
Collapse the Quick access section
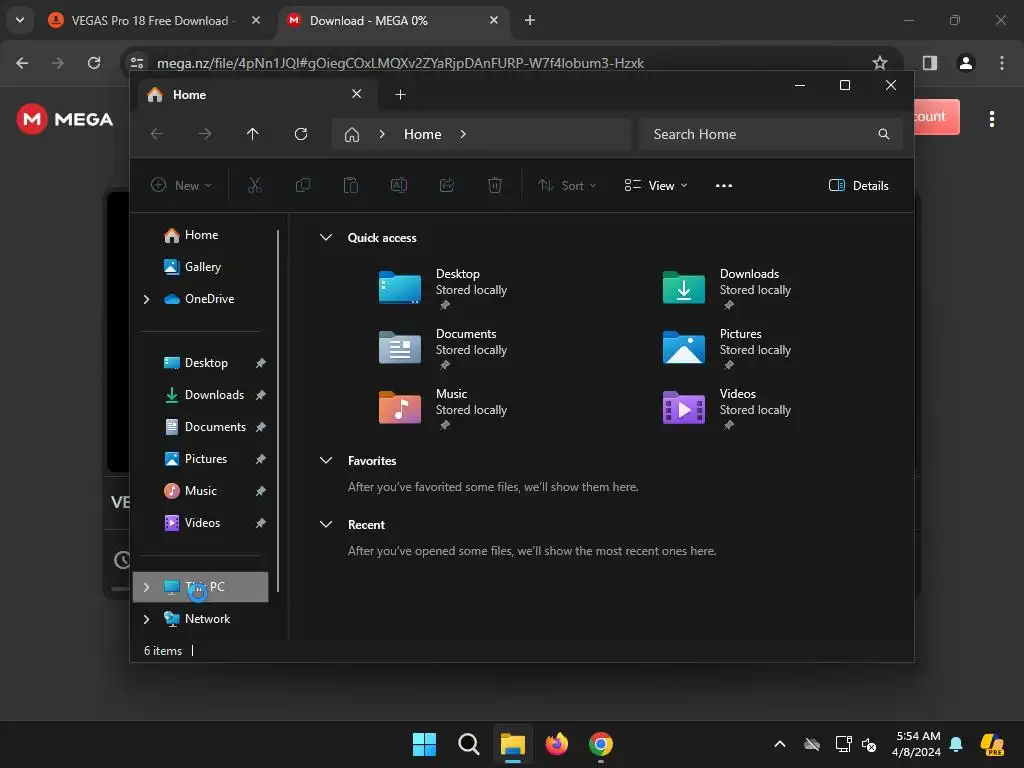326,237
